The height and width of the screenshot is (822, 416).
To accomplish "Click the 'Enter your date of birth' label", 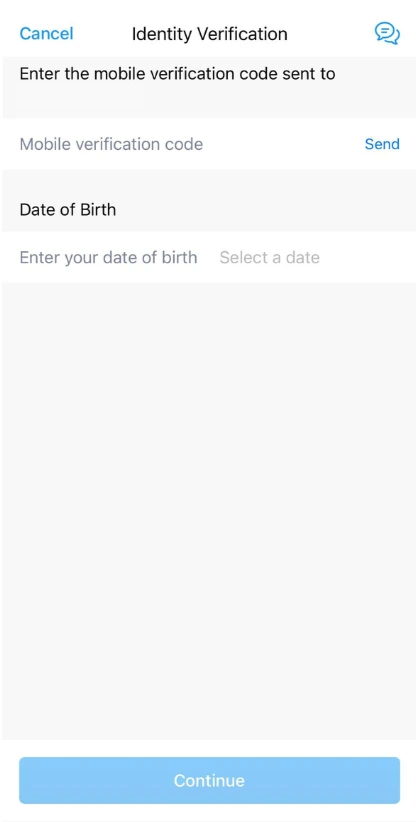I will 108,257.
